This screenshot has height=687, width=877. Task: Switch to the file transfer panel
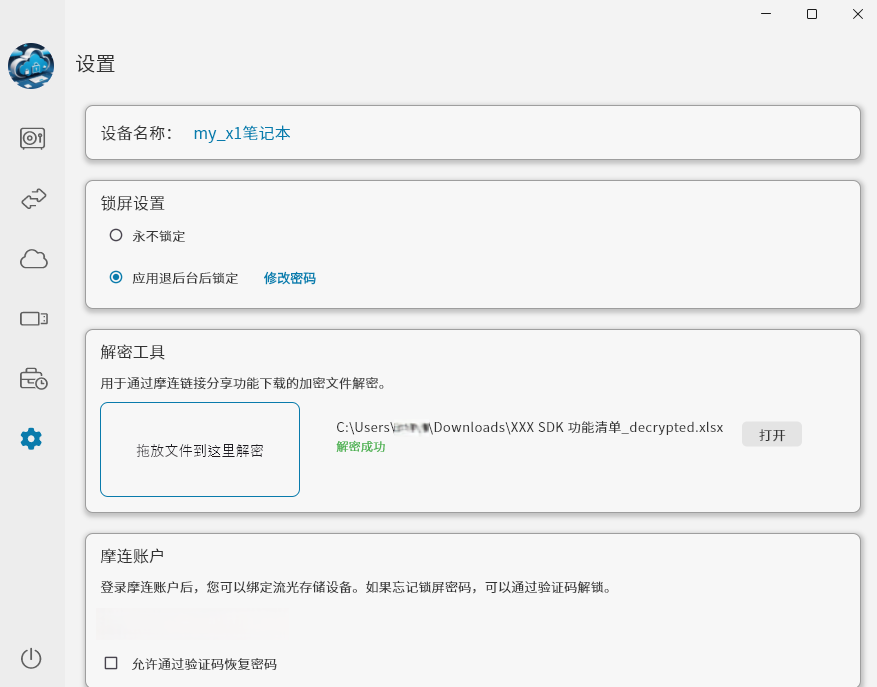coord(31,199)
